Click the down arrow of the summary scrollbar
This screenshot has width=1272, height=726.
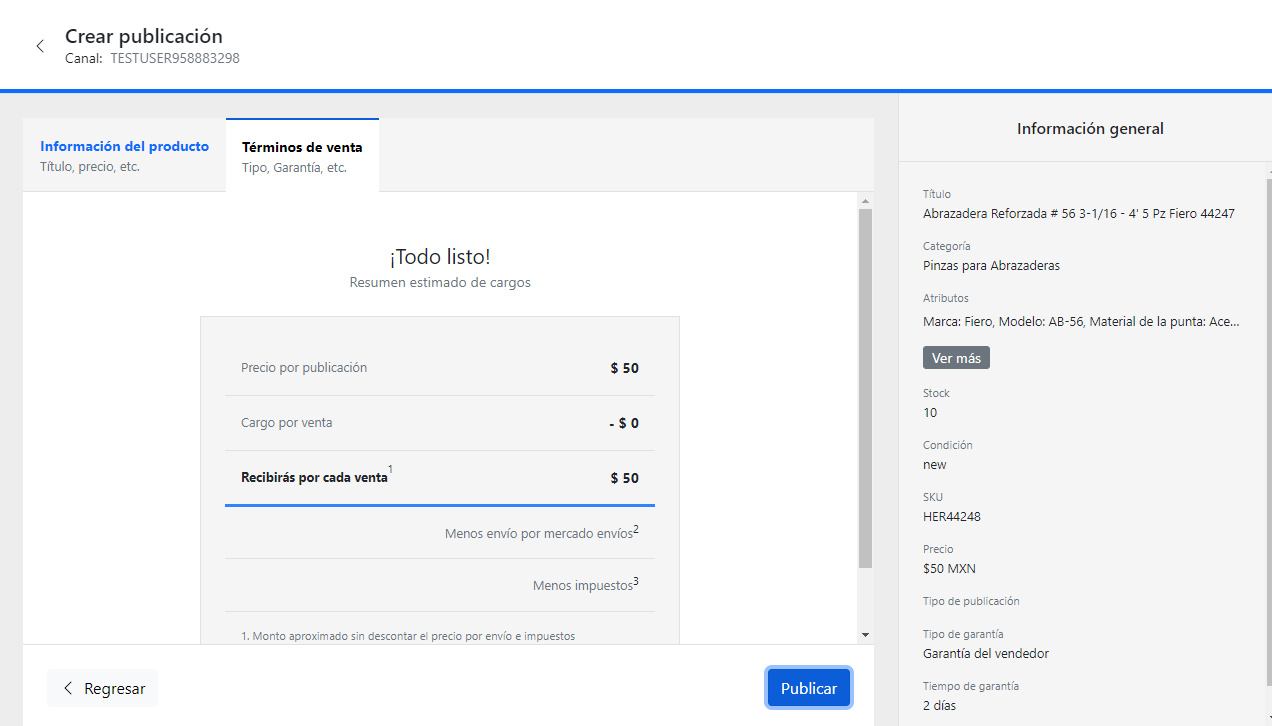[865, 635]
